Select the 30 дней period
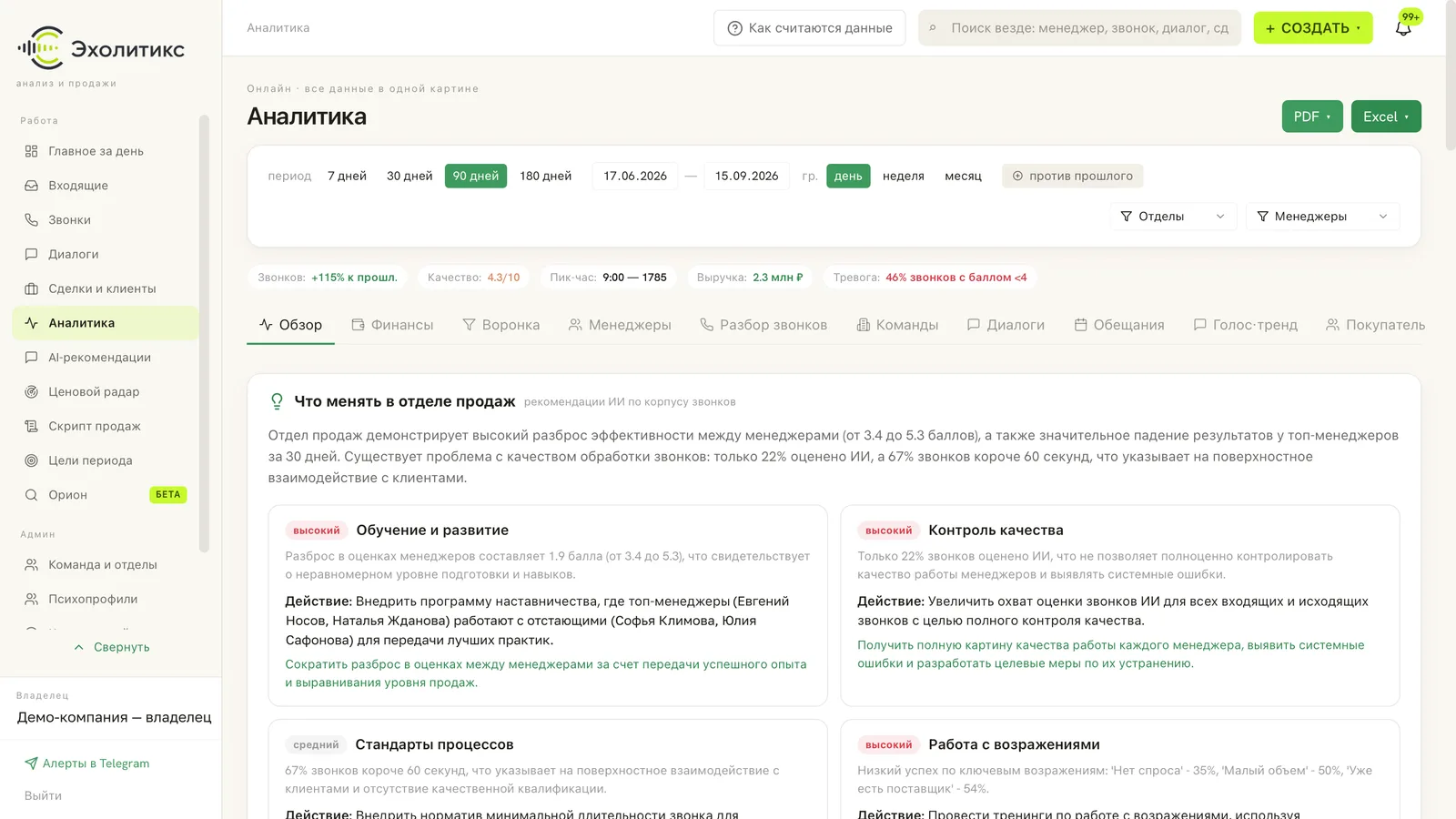1456x819 pixels. (x=409, y=176)
